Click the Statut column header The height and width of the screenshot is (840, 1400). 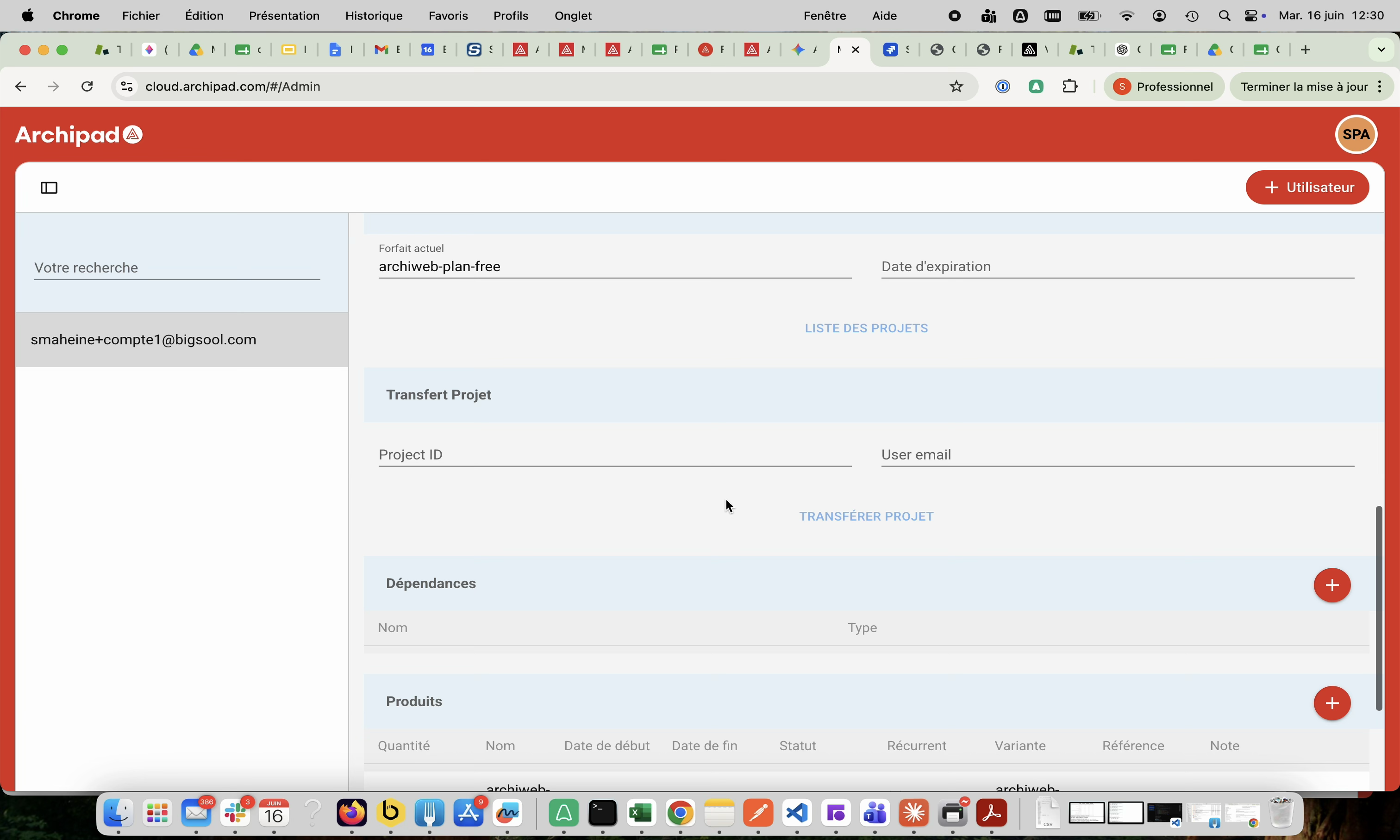pos(798,746)
